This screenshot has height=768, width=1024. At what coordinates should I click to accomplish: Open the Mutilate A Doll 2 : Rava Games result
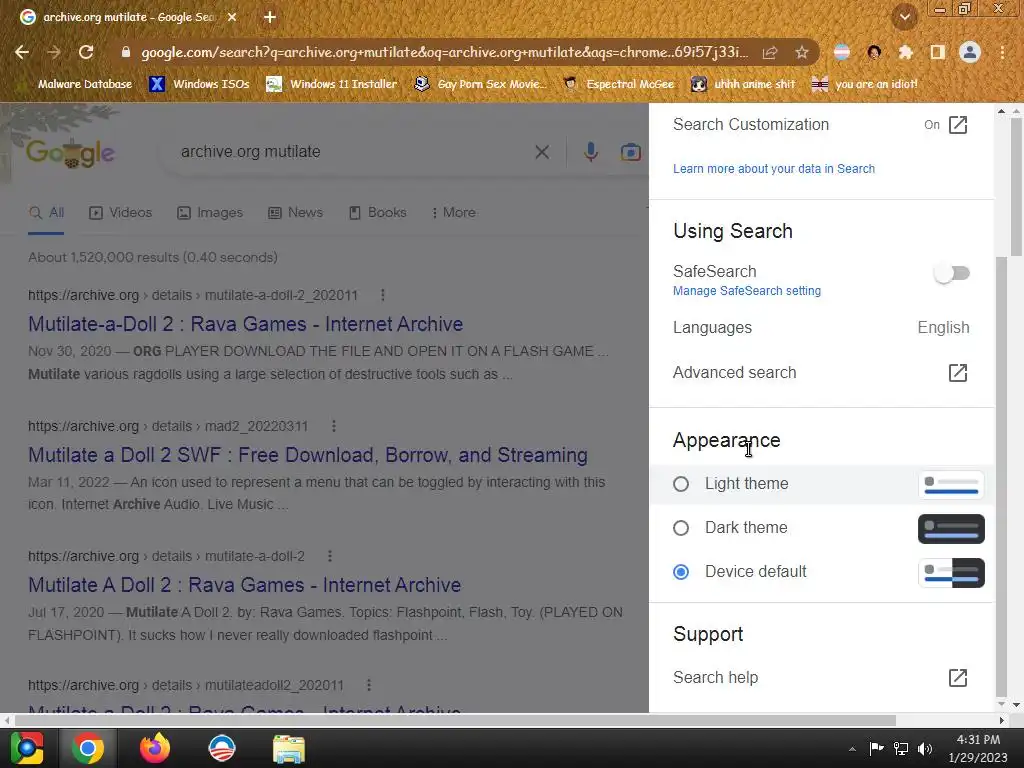point(244,584)
